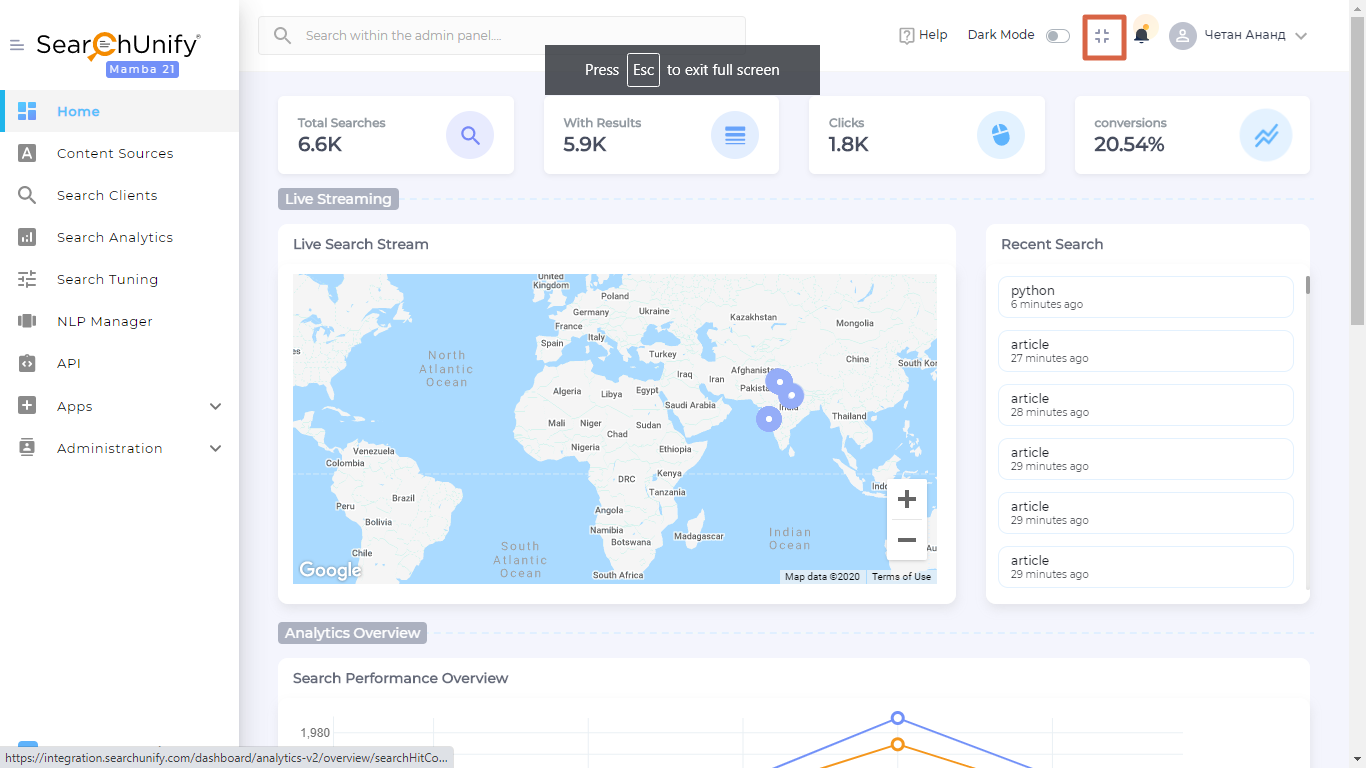The image size is (1366, 768).
Task: Click the exit full screen icon
Action: coord(1103,37)
